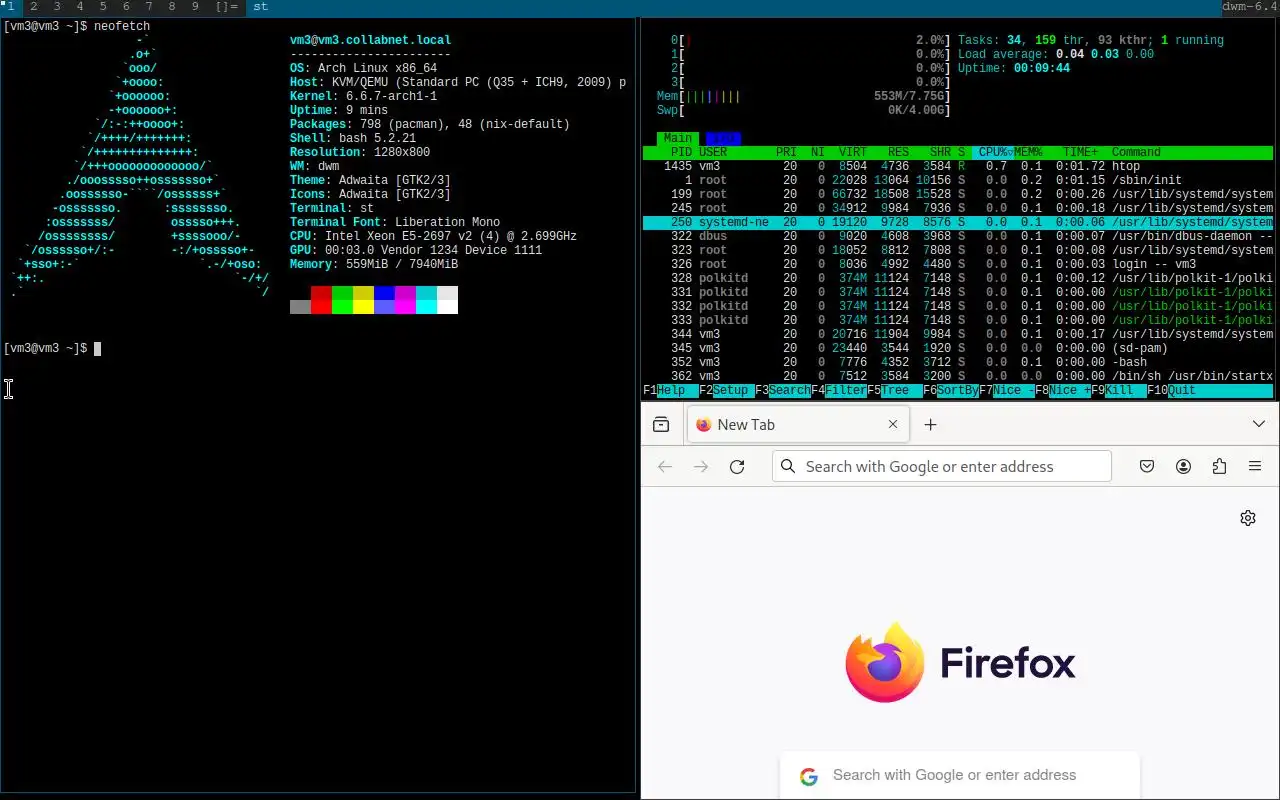The height and width of the screenshot is (800, 1280).
Task: Reload the current Firefox page
Action: [x=737, y=467]
